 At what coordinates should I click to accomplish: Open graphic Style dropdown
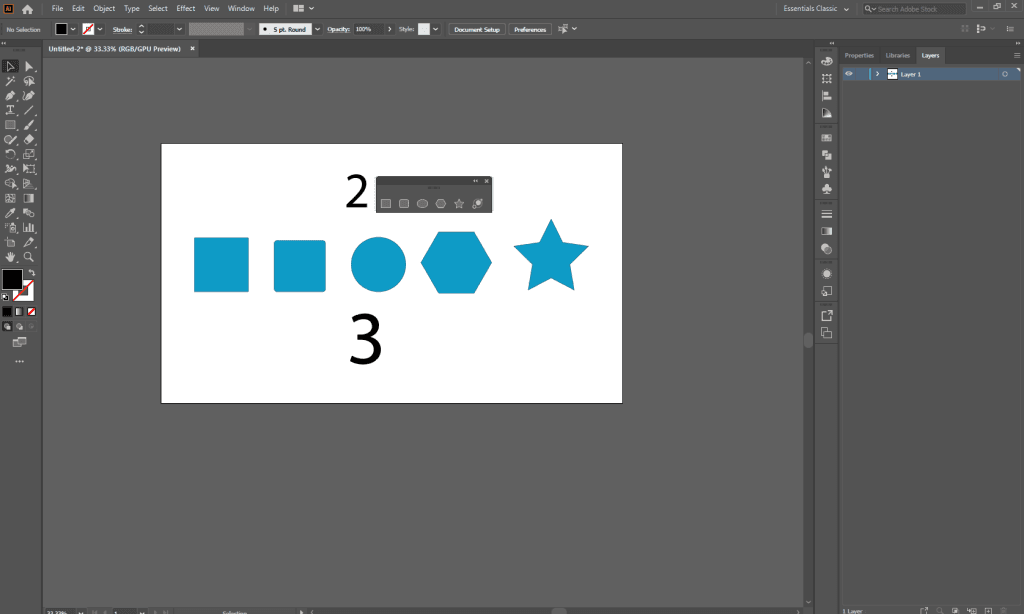(436, 29)
